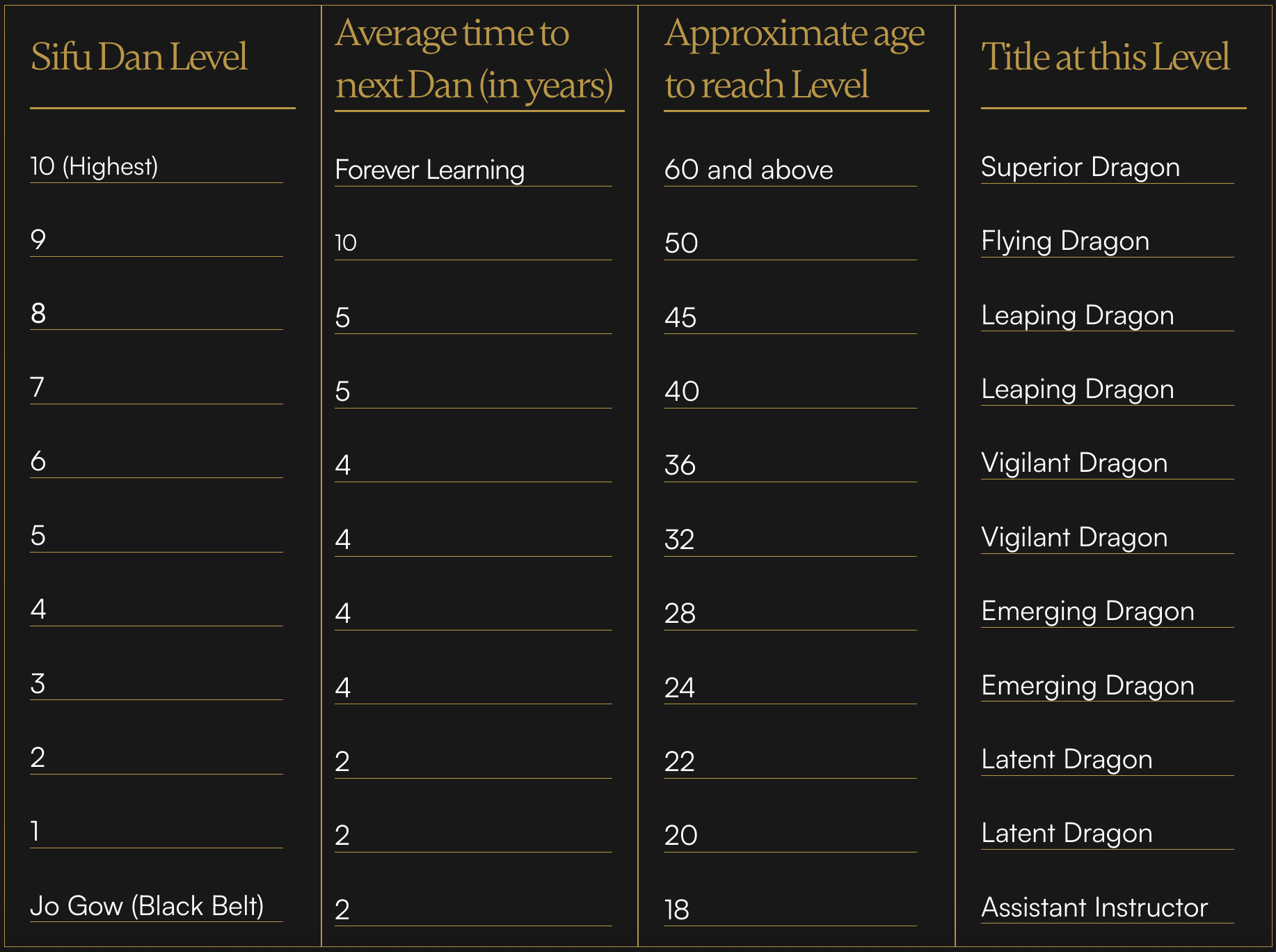
Task: Select the age value 24
Action: click(x=679, y=688)
